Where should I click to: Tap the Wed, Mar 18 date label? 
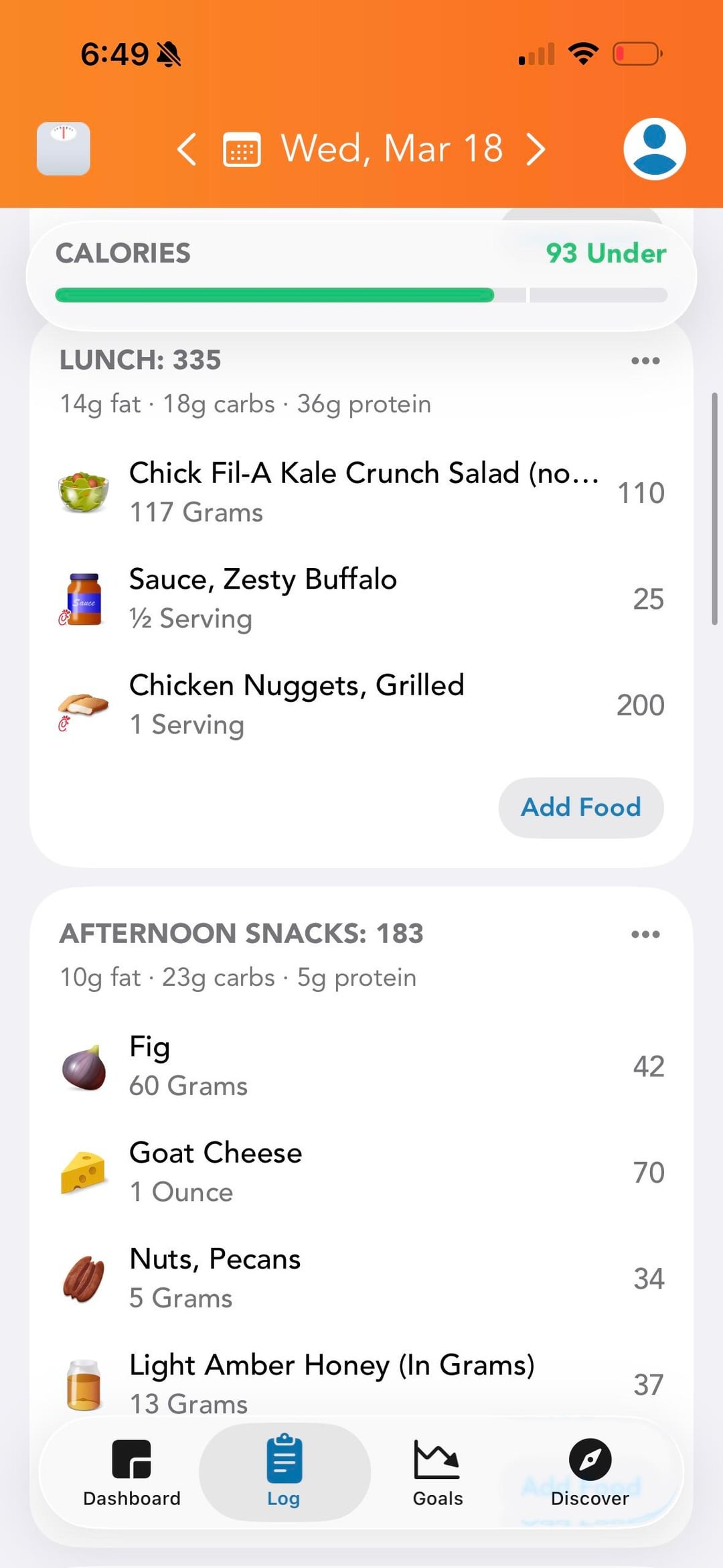(392, 149)
